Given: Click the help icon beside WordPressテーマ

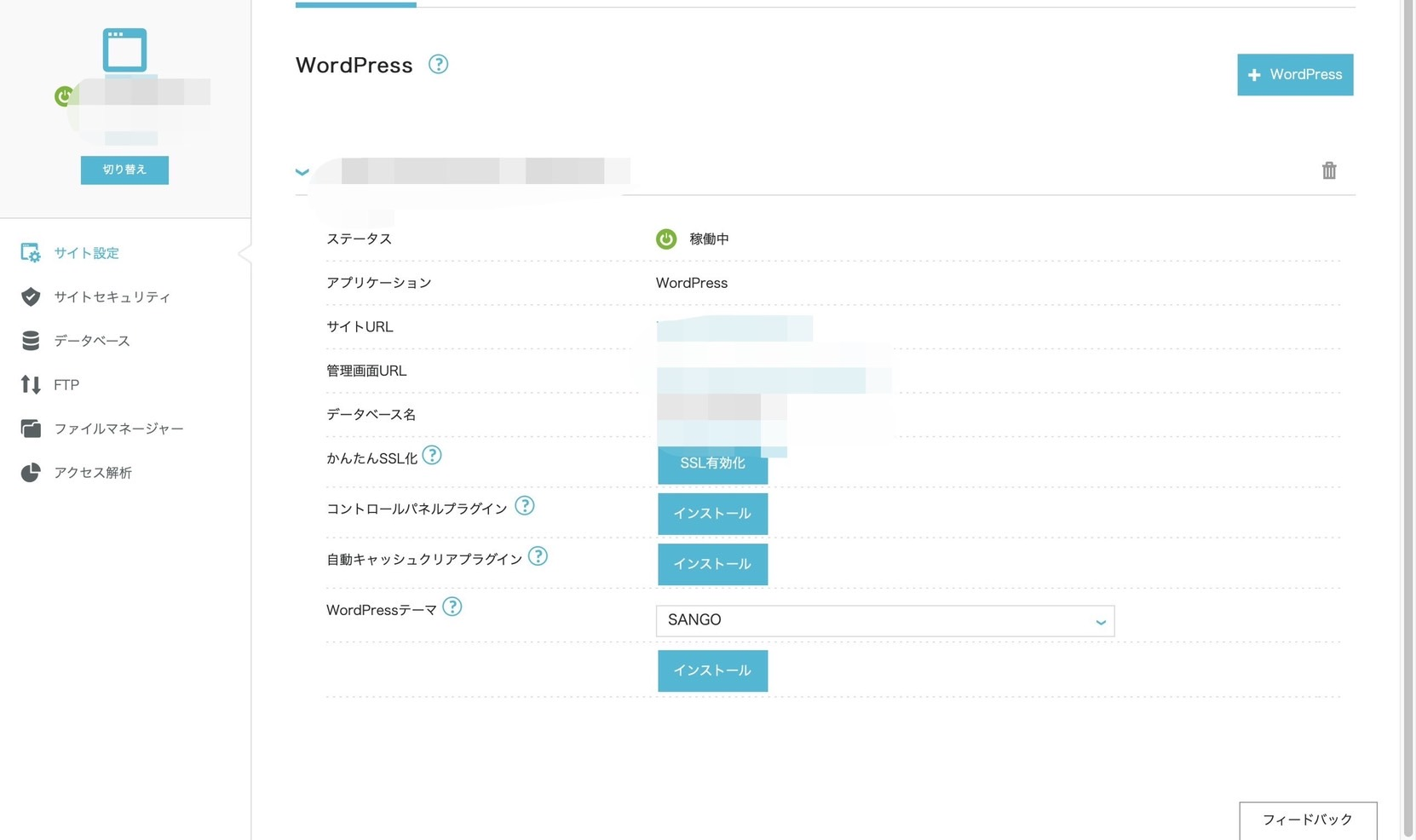Looking at the screenshot, I should pyautogui.click(x=452, y=607).
